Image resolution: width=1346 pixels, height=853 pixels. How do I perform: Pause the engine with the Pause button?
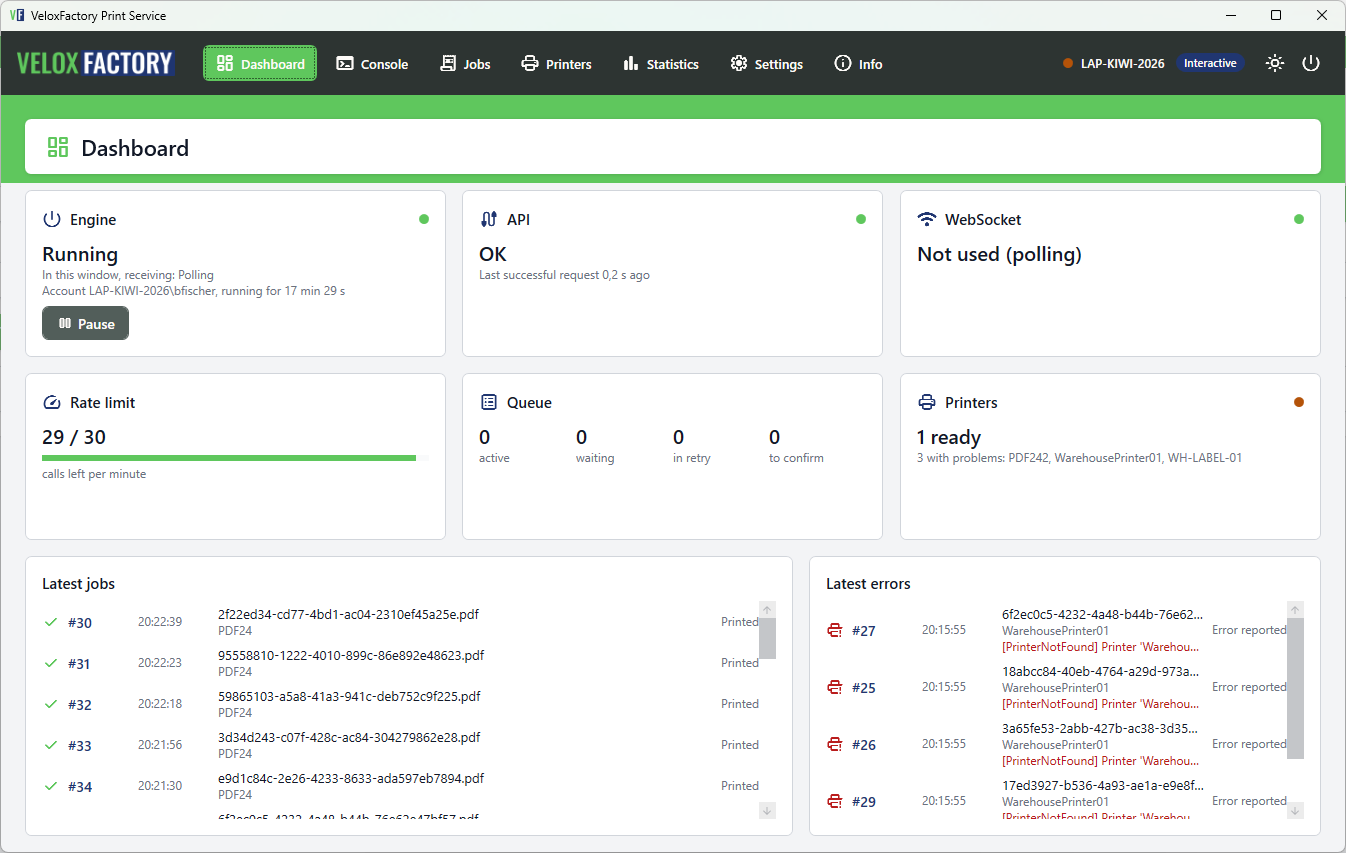pyautogui.click(x=85, y=323)
